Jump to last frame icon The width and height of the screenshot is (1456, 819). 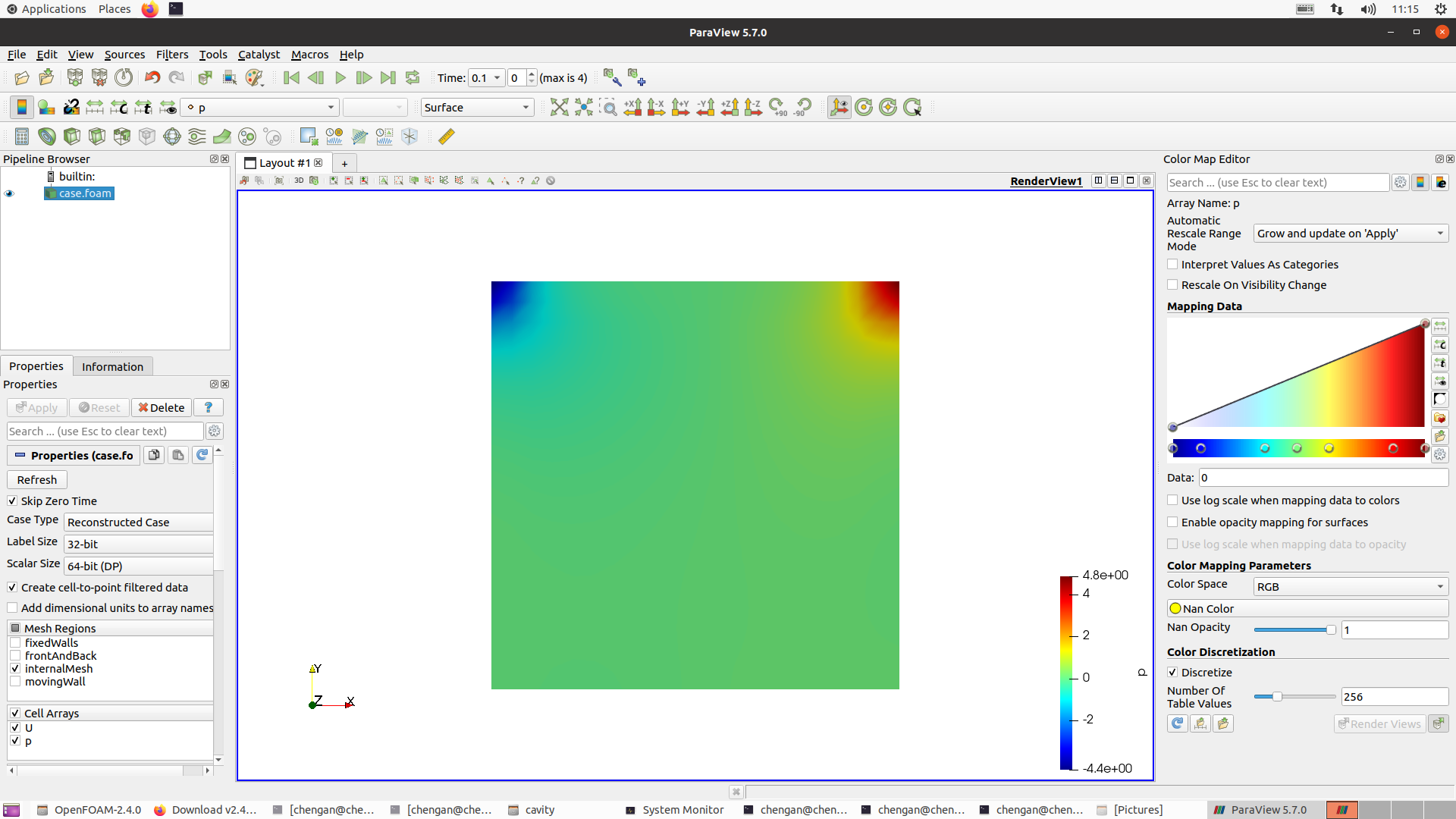click(388, 78)
